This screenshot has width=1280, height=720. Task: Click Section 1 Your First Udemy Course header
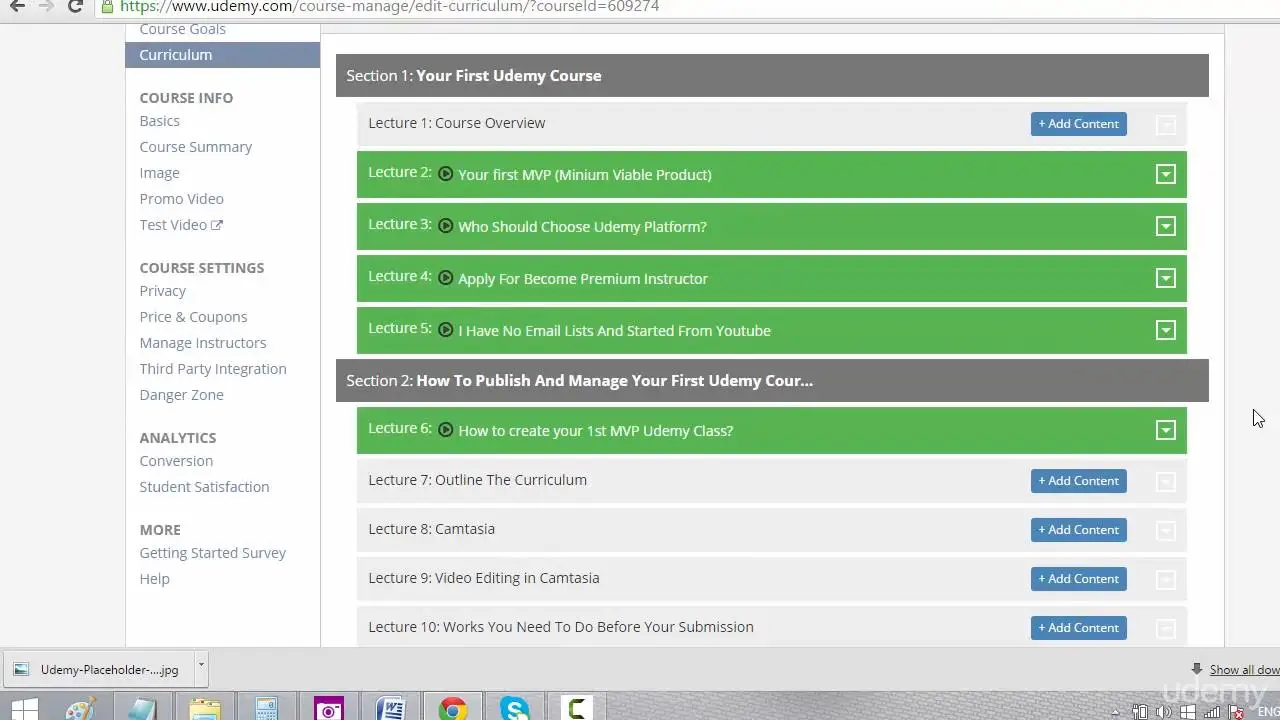[x=772, y=76]
